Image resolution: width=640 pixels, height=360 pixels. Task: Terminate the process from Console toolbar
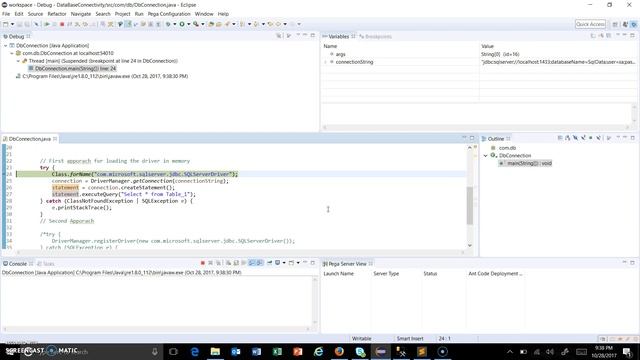click(x=202, y=263)
